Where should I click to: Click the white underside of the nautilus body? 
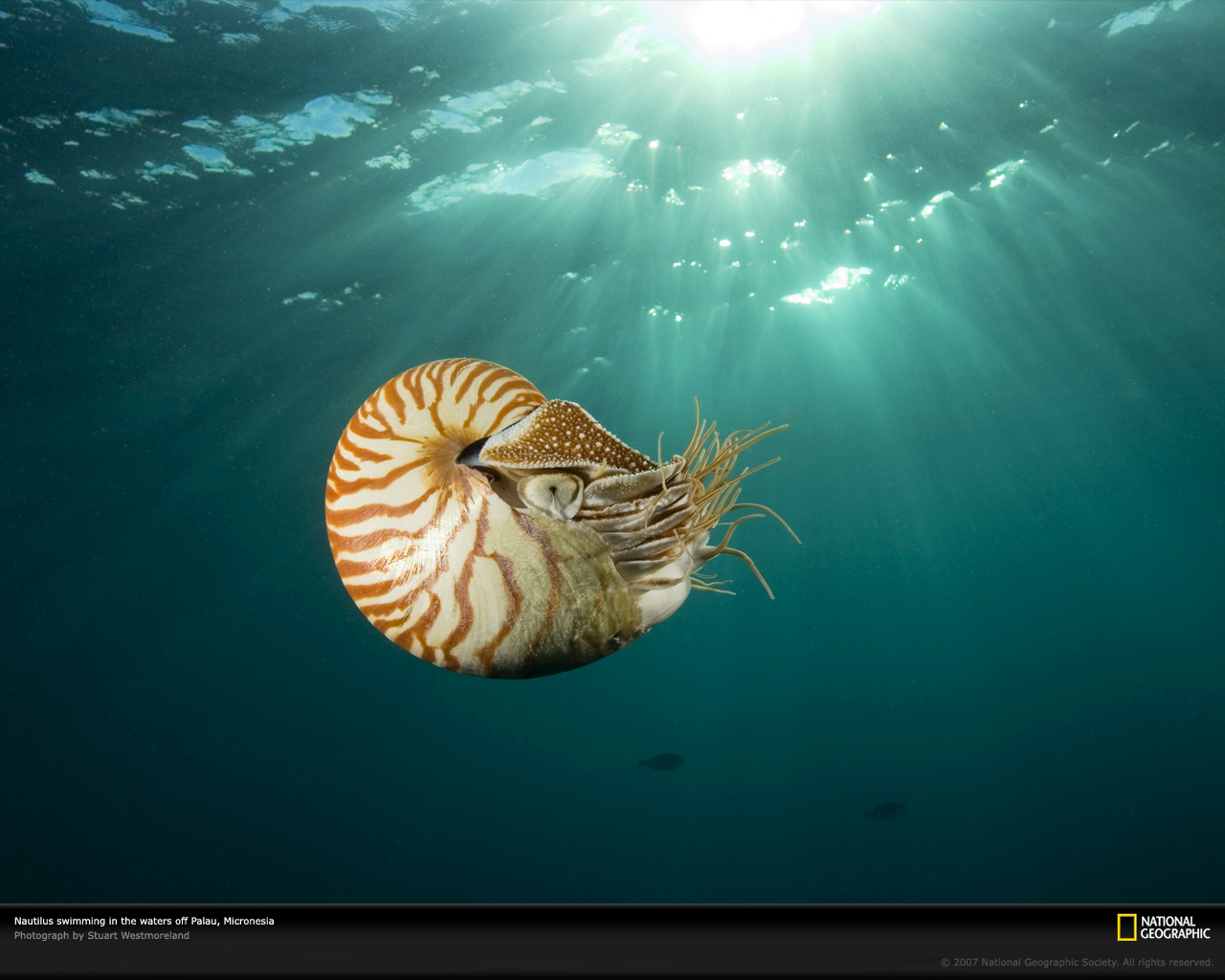point(670,598)
